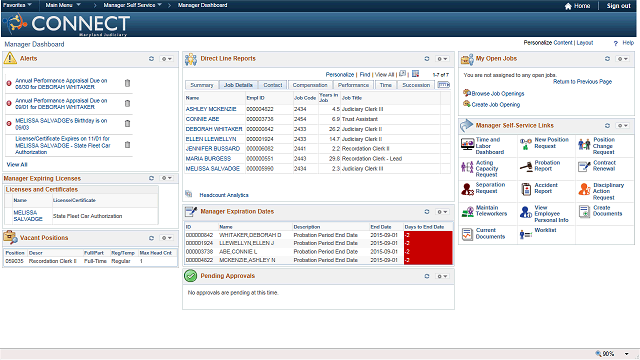This screenshot has height=360, width=640.
Task: Open Pending Approvals settings dropdown
Action: point(442,276)
